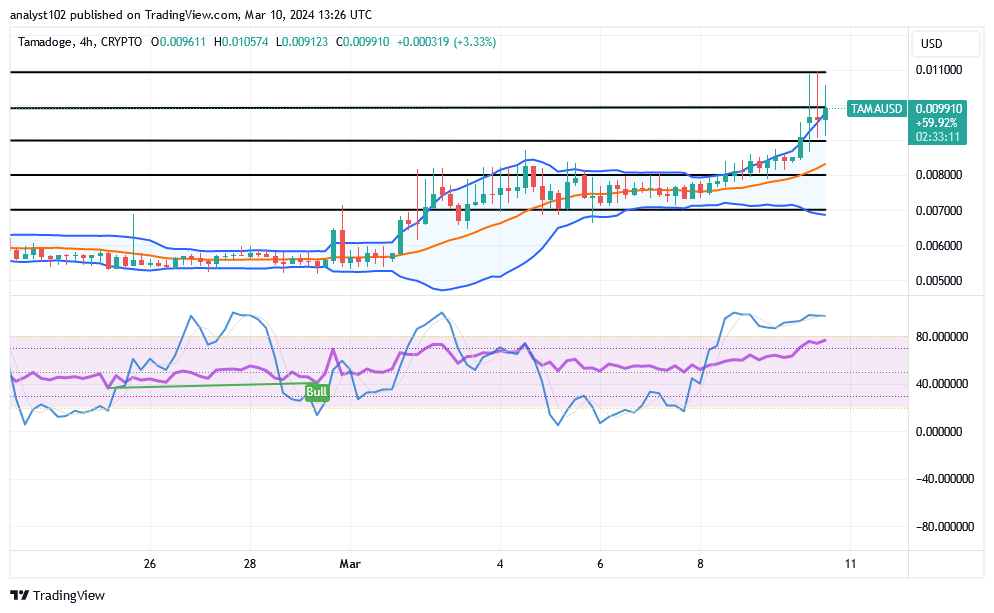Screen dimensions: 994x613
Task: Click the 0.008000 price axis label
Action: click(939, 174)
